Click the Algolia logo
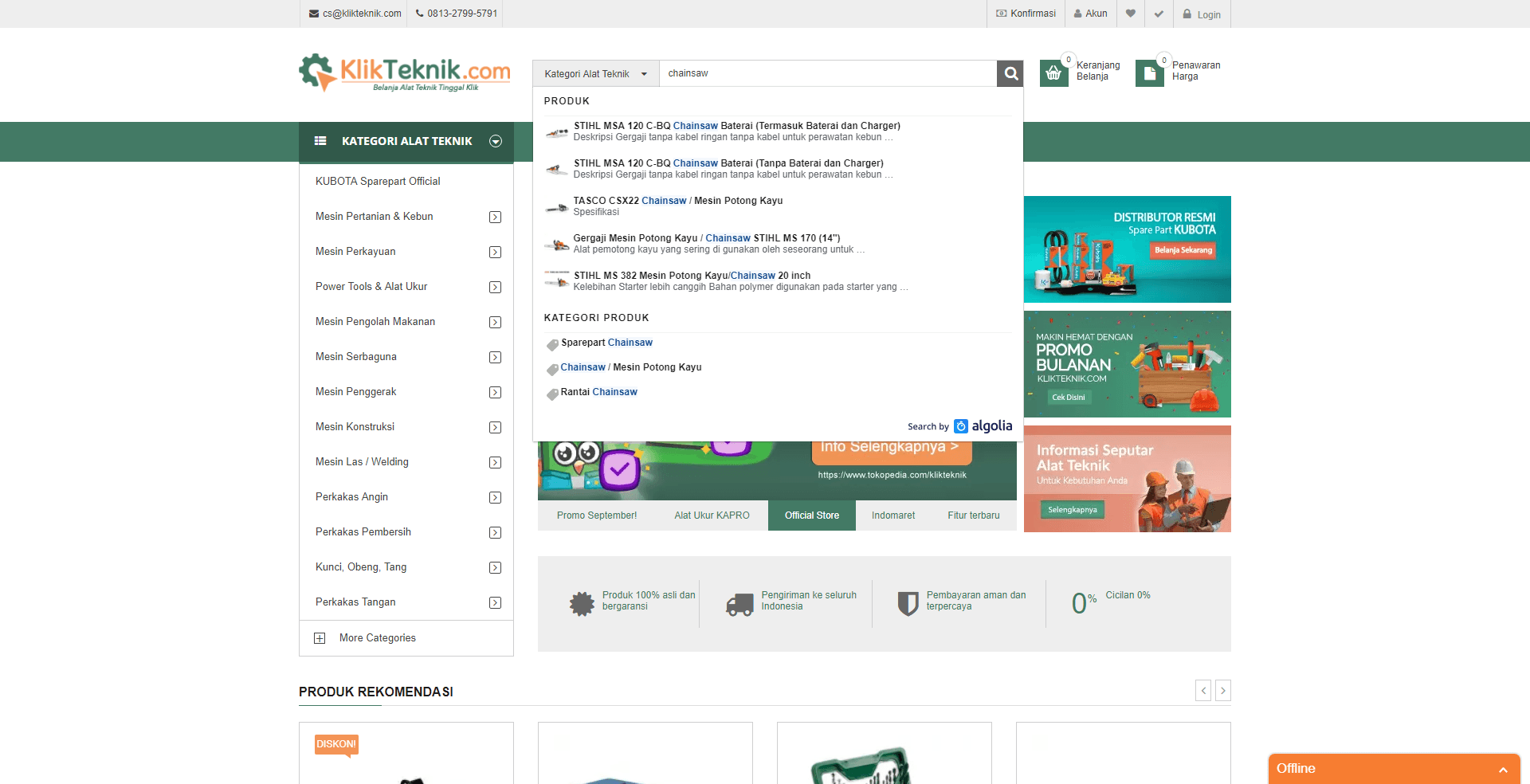 click(x=983, y=426)
